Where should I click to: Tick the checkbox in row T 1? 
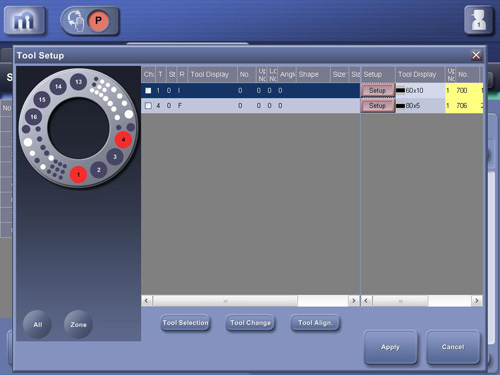coord(148,91)
